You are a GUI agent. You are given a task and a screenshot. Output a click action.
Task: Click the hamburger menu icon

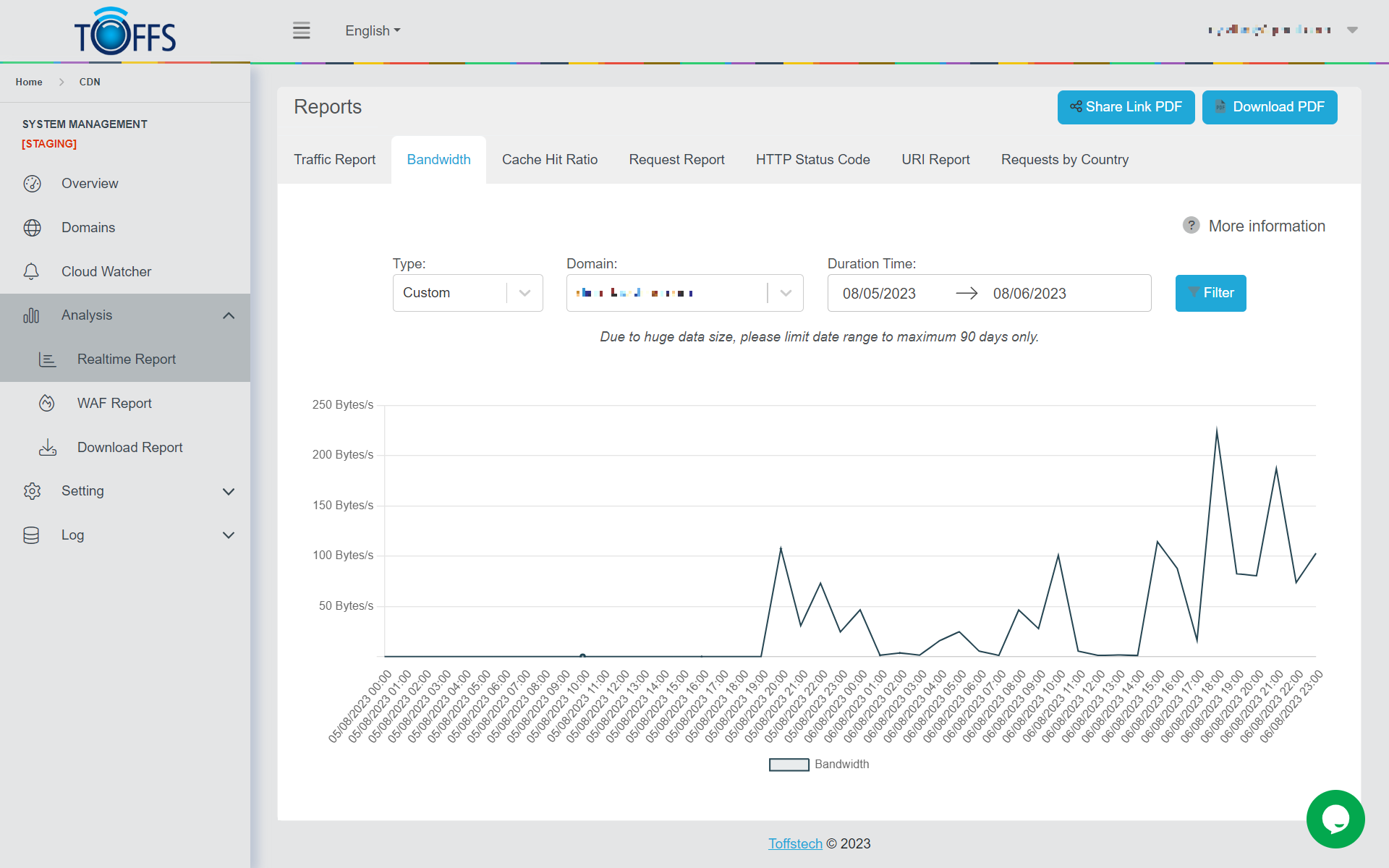coord(302,30)
